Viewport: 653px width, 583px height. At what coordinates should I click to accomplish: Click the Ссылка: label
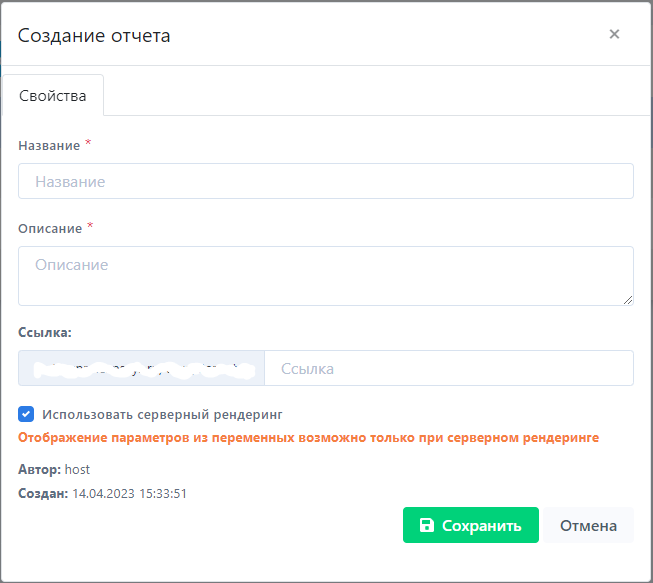click(45, 332)
